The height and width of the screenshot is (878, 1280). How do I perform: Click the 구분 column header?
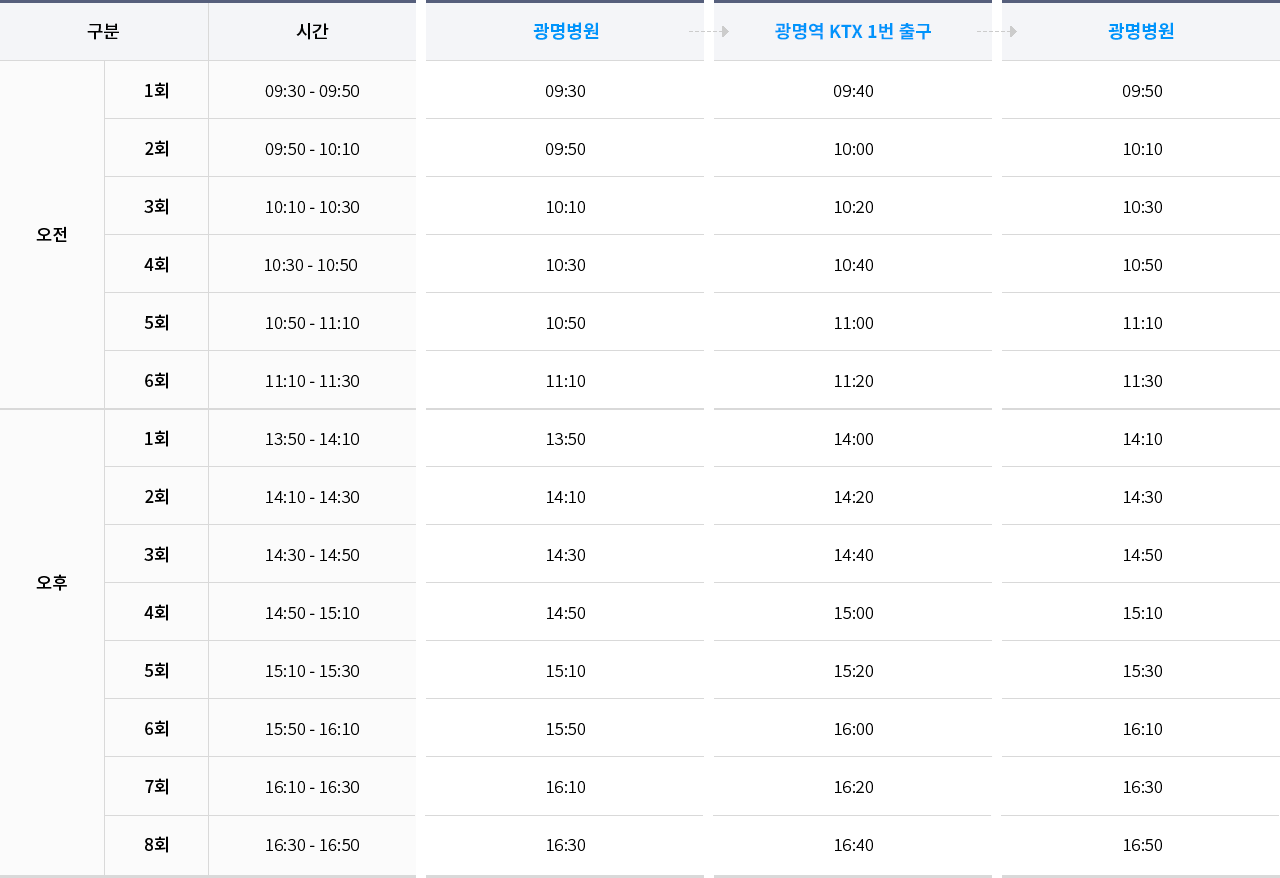point(103,31)
